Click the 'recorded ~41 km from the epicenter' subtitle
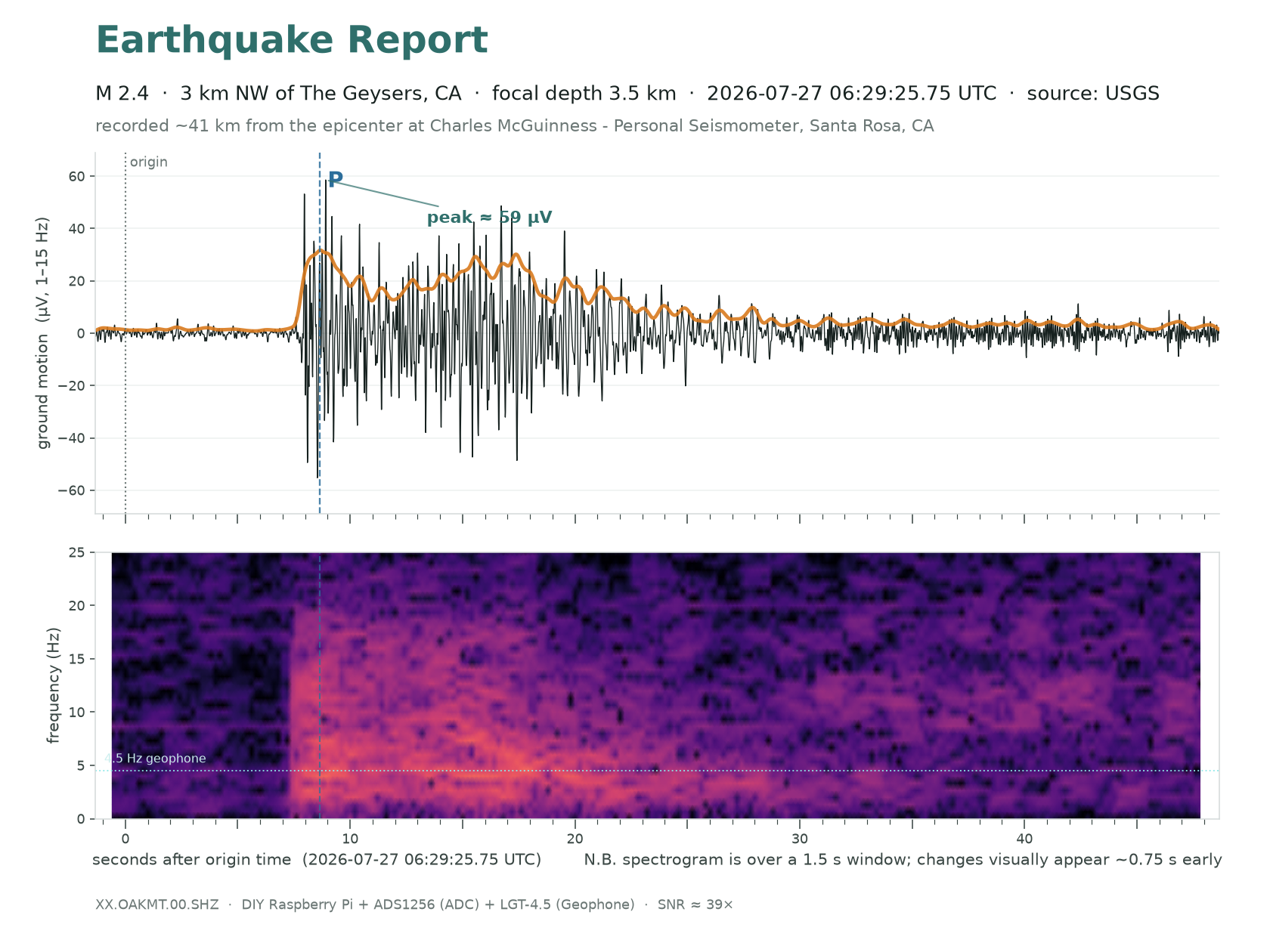This screenshot has height=952, width=1270. click(515, 126)
